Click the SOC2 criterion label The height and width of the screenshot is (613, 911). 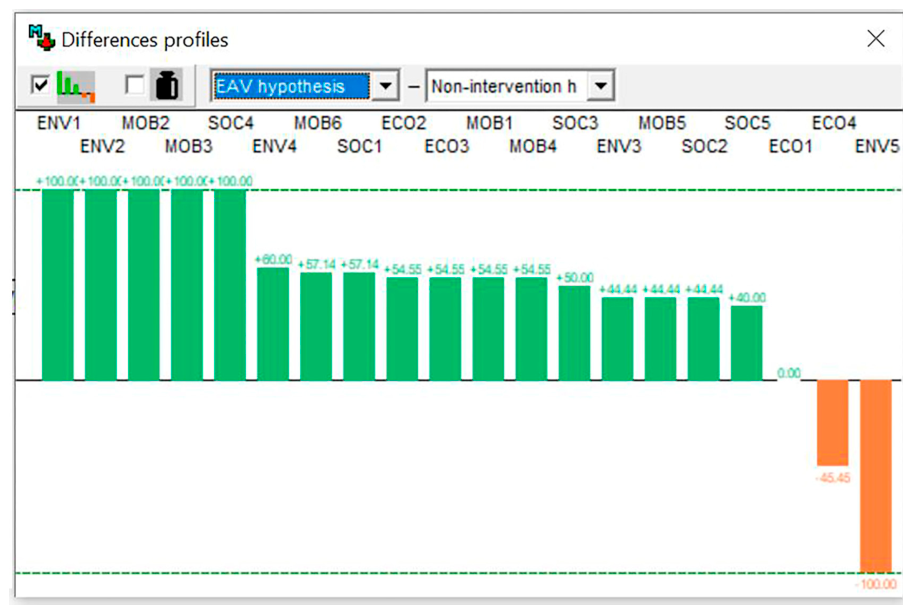coord(705,146)
